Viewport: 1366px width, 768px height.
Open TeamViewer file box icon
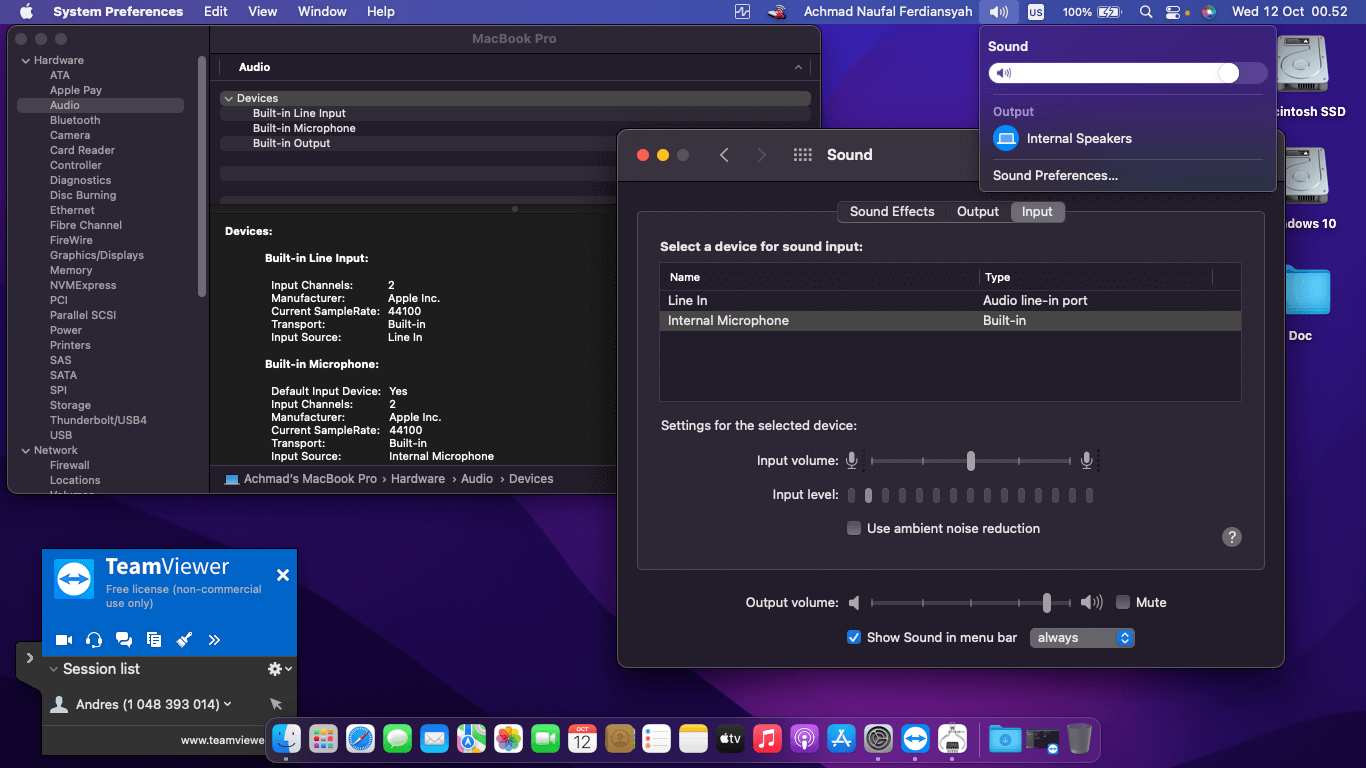pos(154,640)
